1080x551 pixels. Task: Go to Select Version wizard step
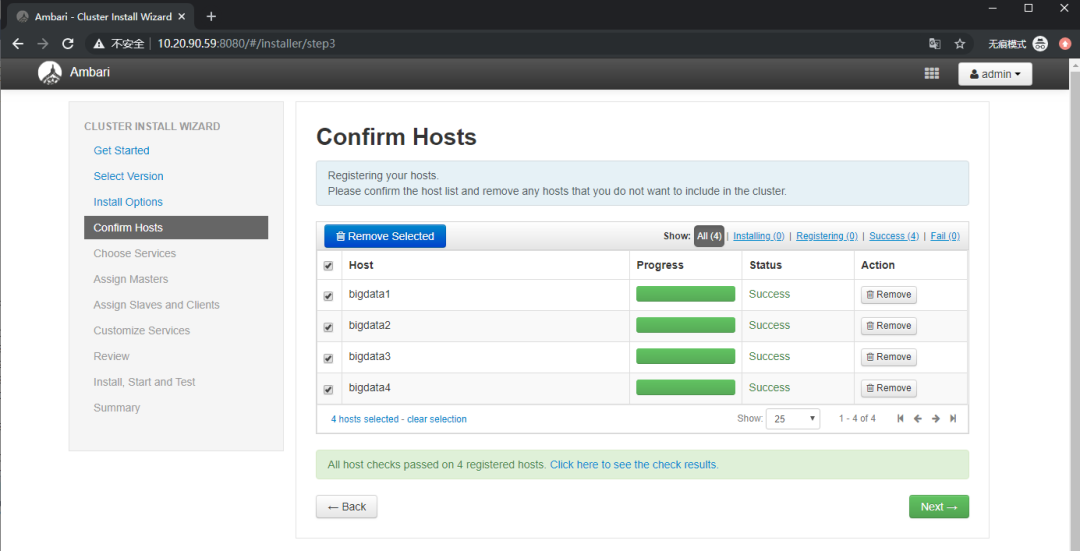click(x=128, y=176)
